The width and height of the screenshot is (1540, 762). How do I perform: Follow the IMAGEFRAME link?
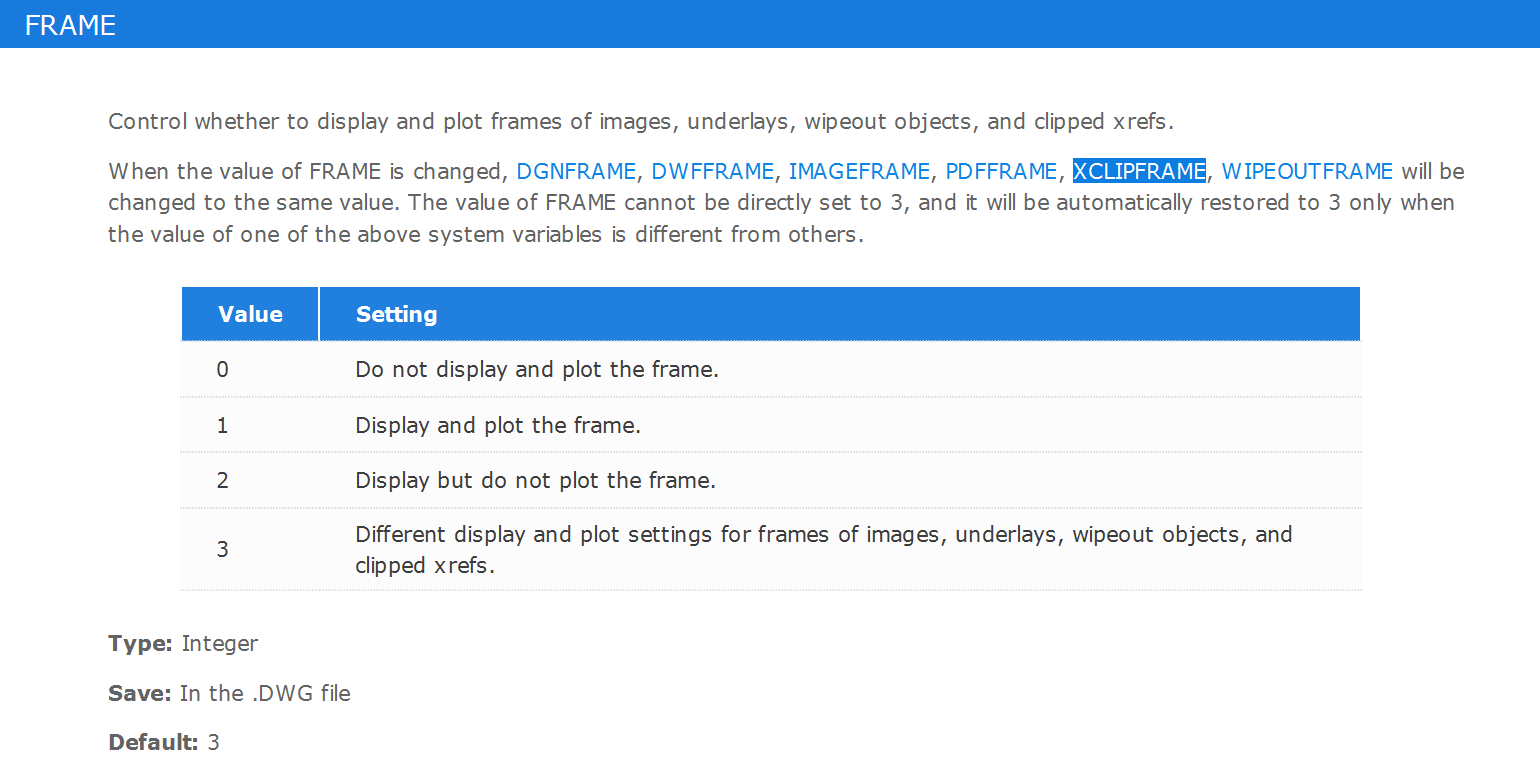(860, 171)
